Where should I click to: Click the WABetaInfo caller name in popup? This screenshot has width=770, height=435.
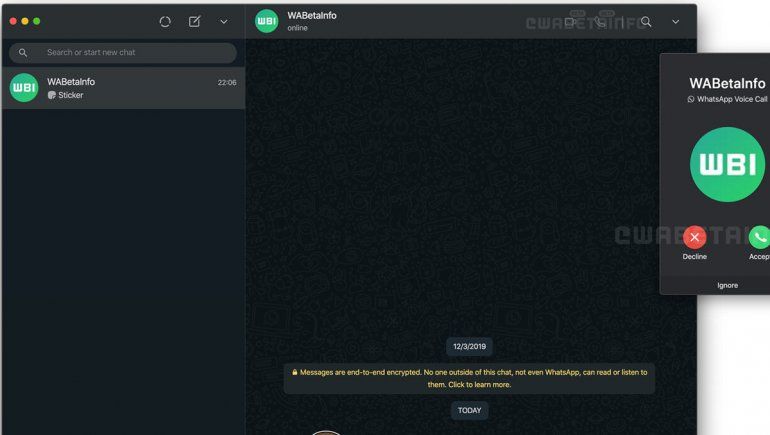pos(727,83)
